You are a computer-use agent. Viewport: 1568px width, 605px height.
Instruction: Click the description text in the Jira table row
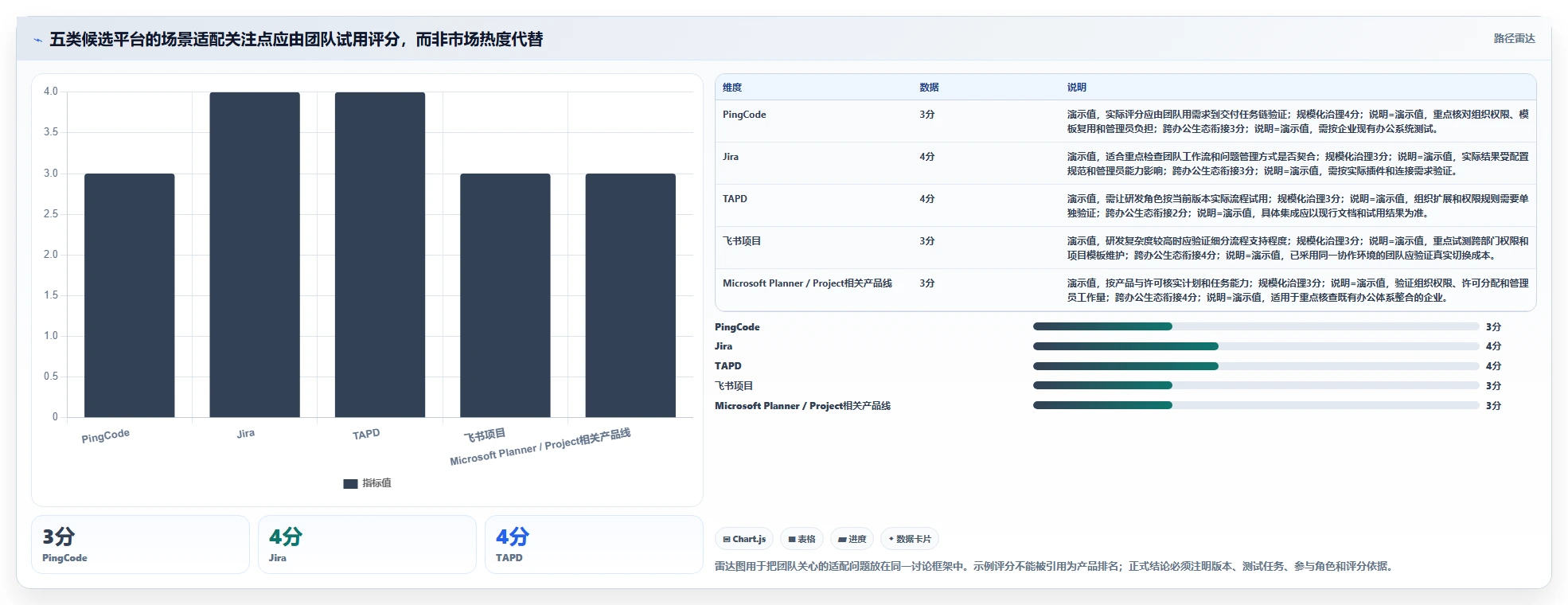click(x=1297, y=164)
